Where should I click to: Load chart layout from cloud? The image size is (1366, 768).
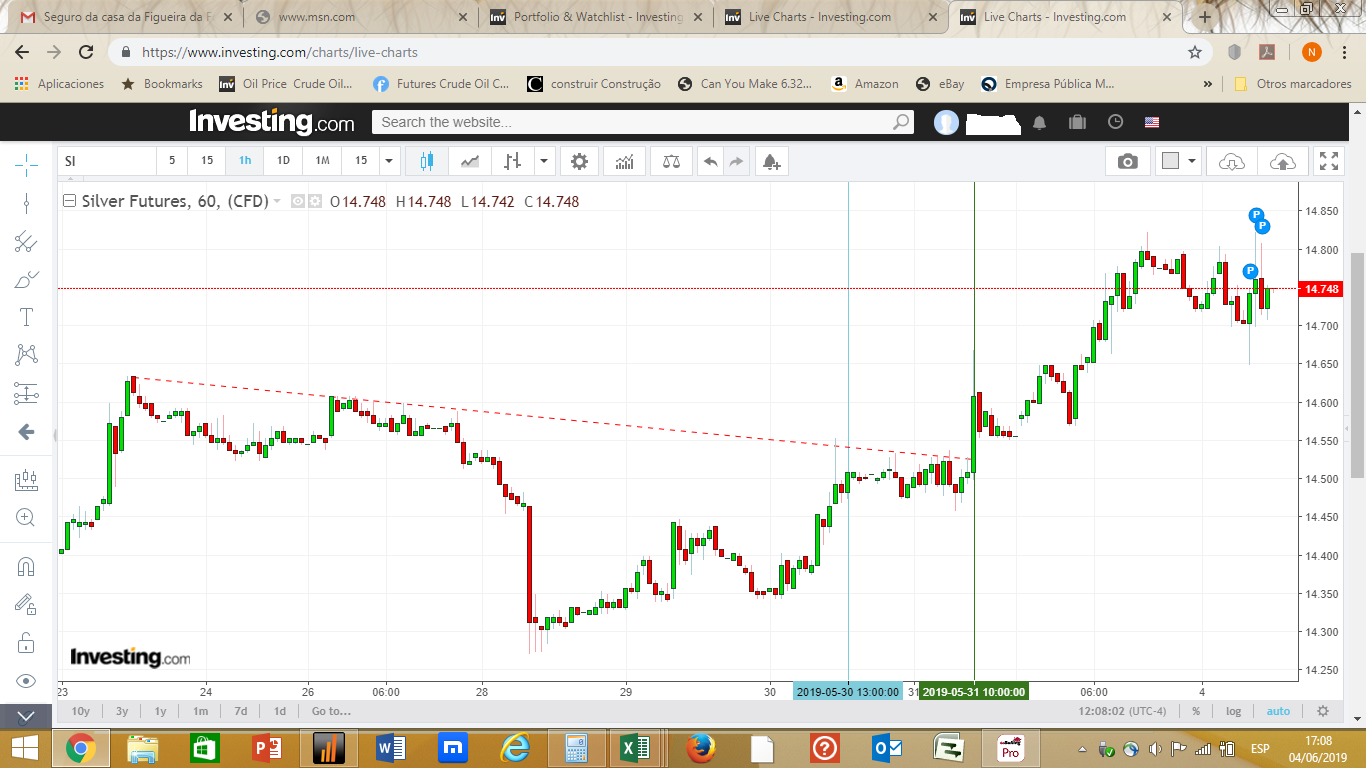1231,161
